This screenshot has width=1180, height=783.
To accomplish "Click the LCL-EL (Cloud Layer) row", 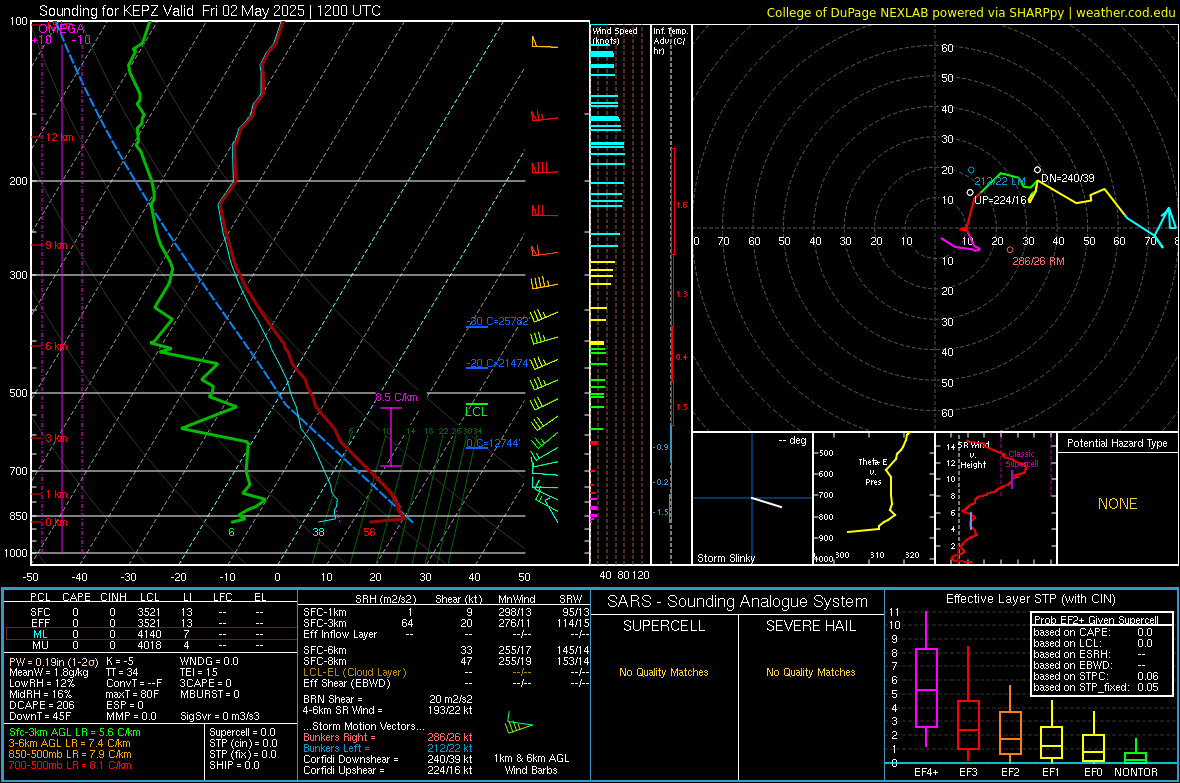I will point(446,672).
